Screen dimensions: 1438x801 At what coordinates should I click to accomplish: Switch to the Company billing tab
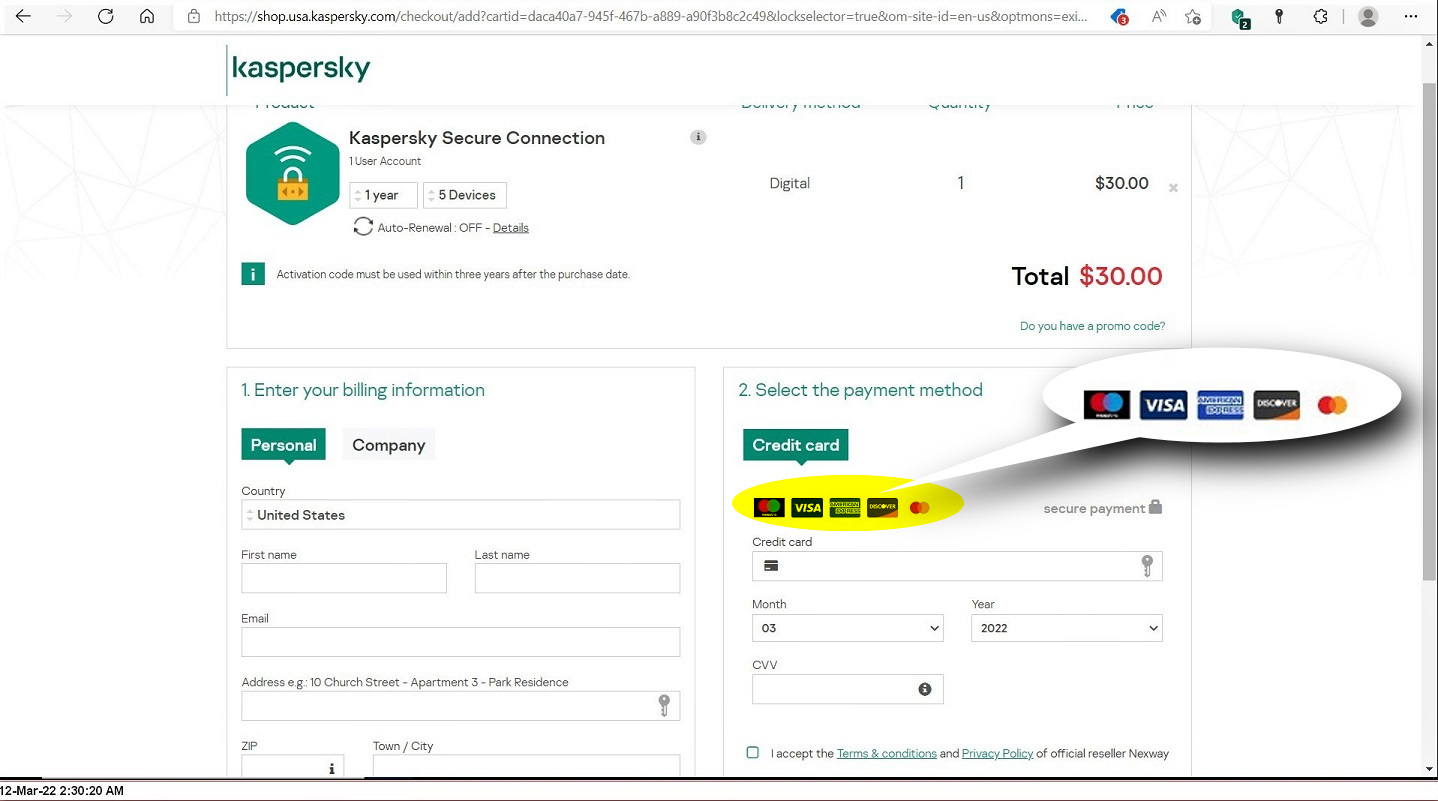[388, 445]
